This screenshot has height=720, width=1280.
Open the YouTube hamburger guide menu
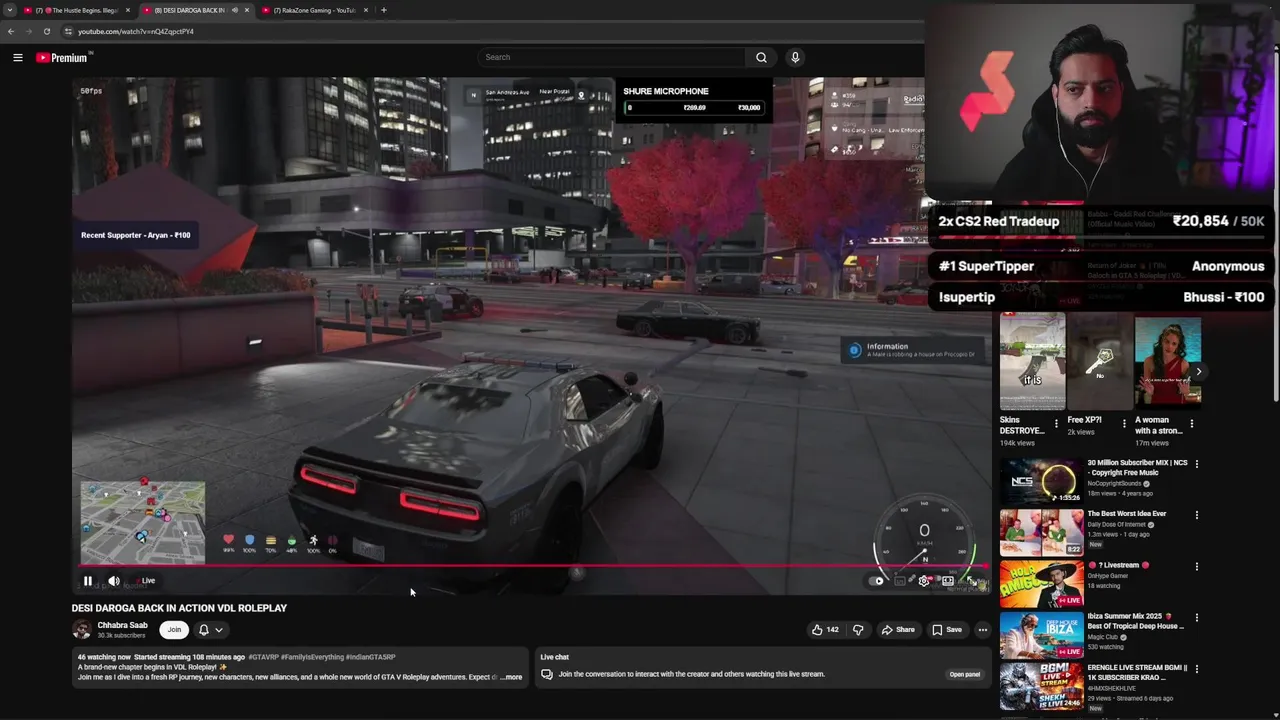point(18,58)
